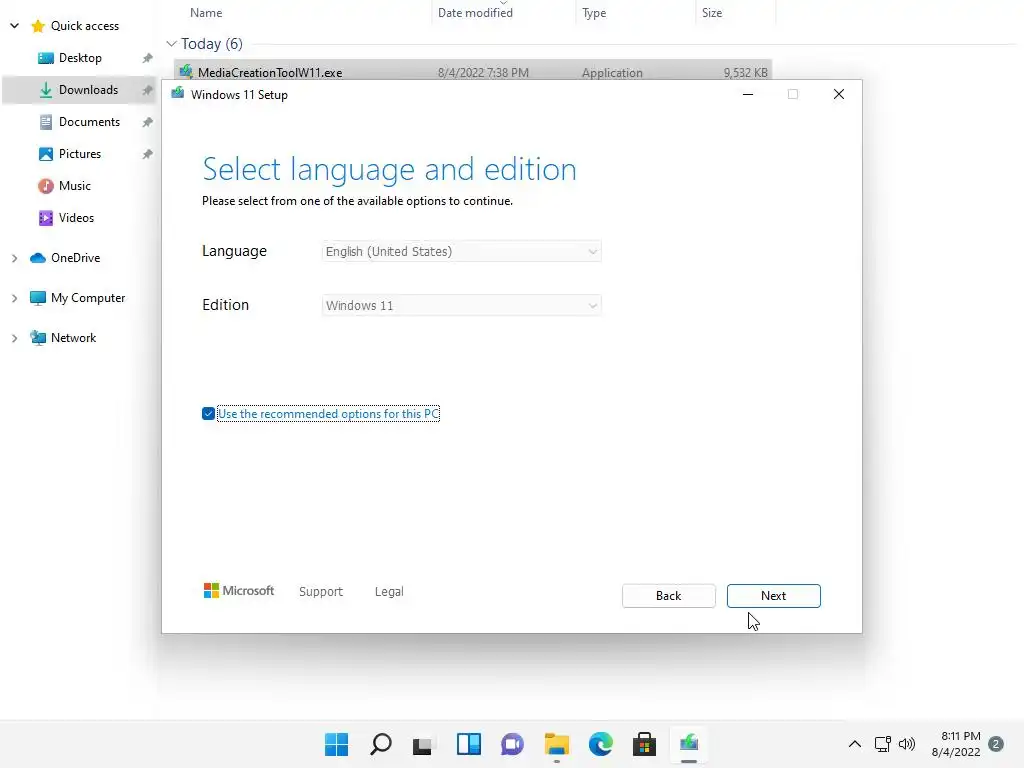
Task: Open the Windows Start menu
Action: (336, 744)
